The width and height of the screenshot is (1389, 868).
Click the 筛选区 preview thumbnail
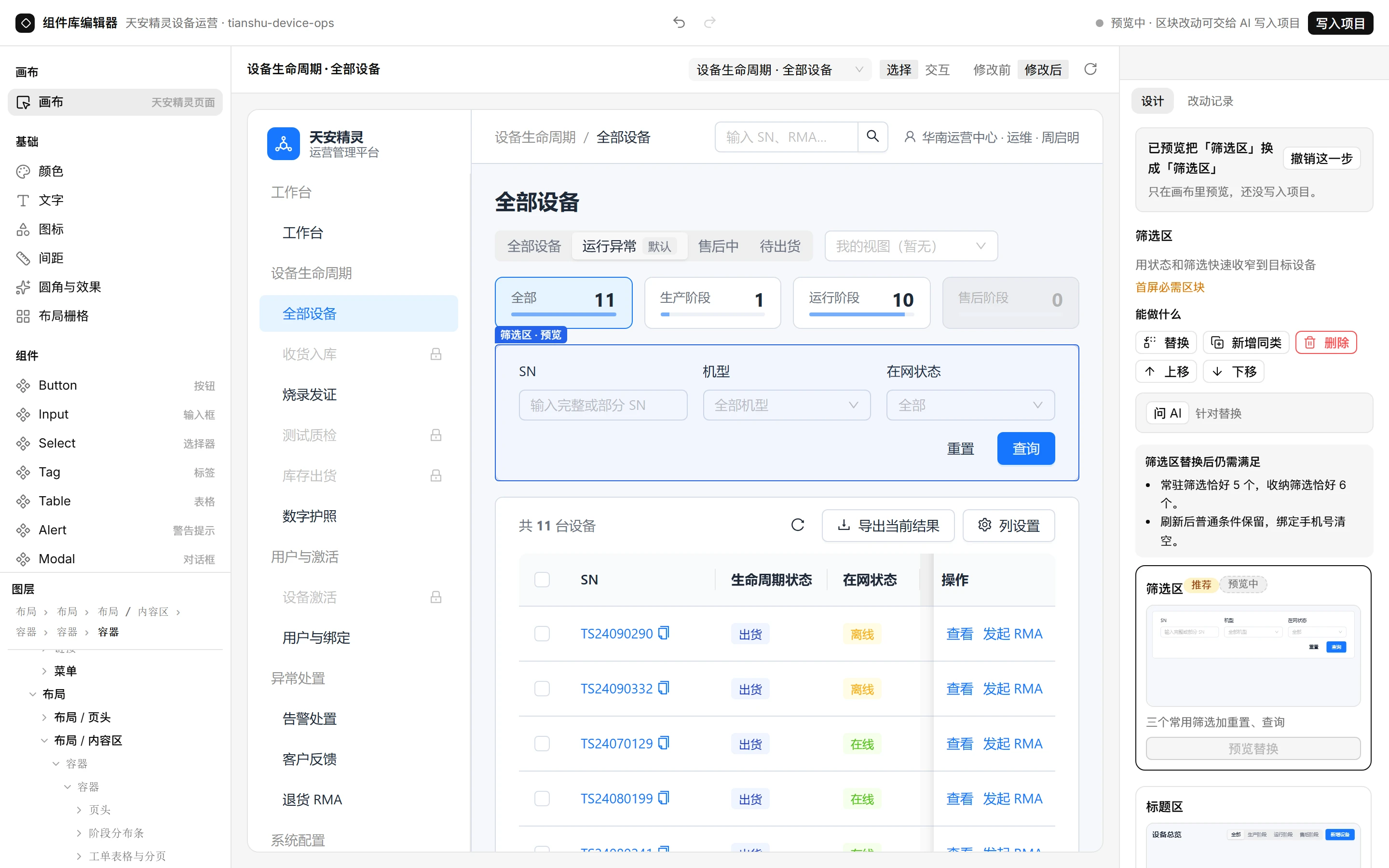[1253, 655]
